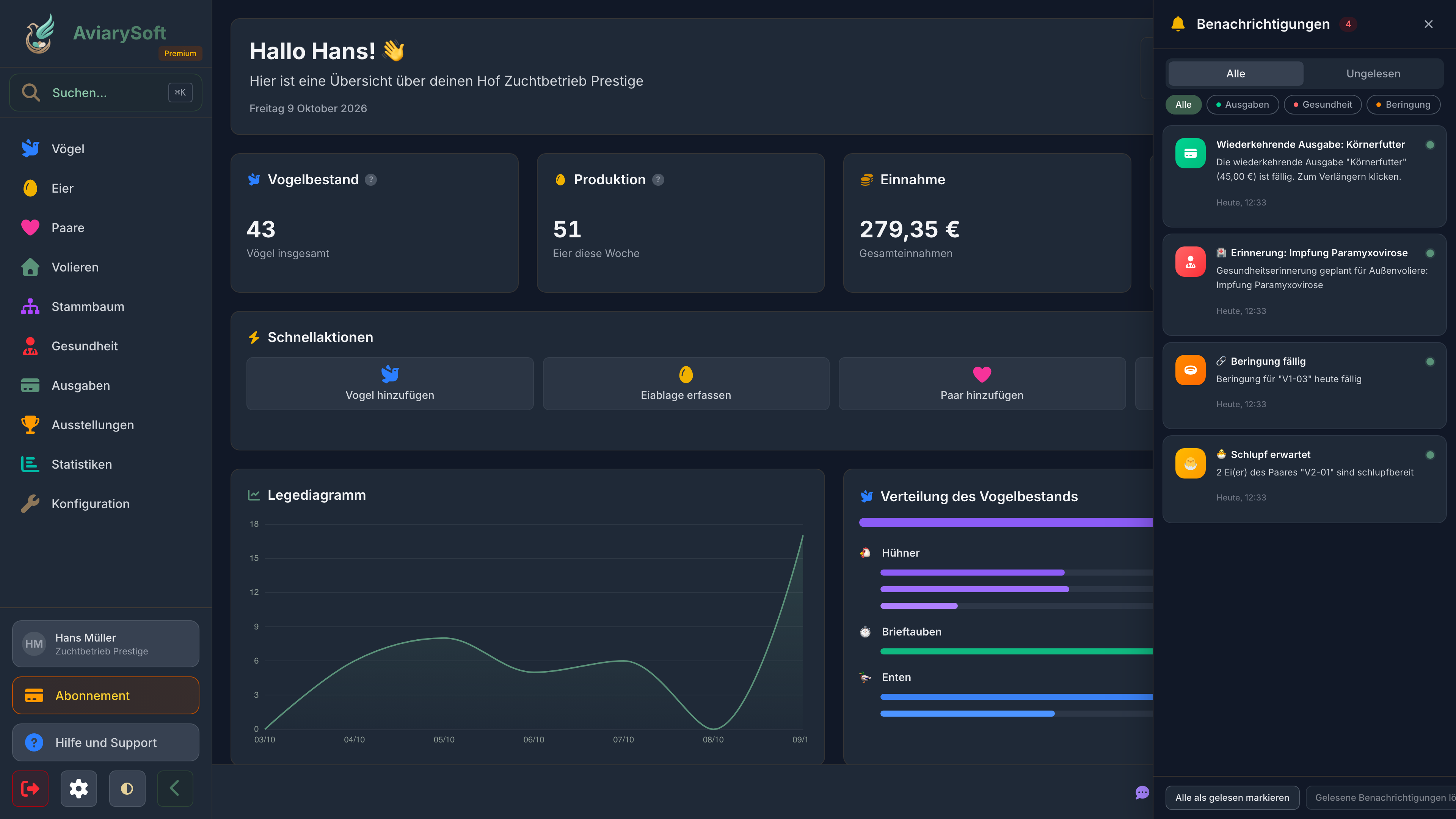Viewport: 1456px width, 819px height.
Task: Click the Vogelbestand help question mark
Action: coord(371,180)
